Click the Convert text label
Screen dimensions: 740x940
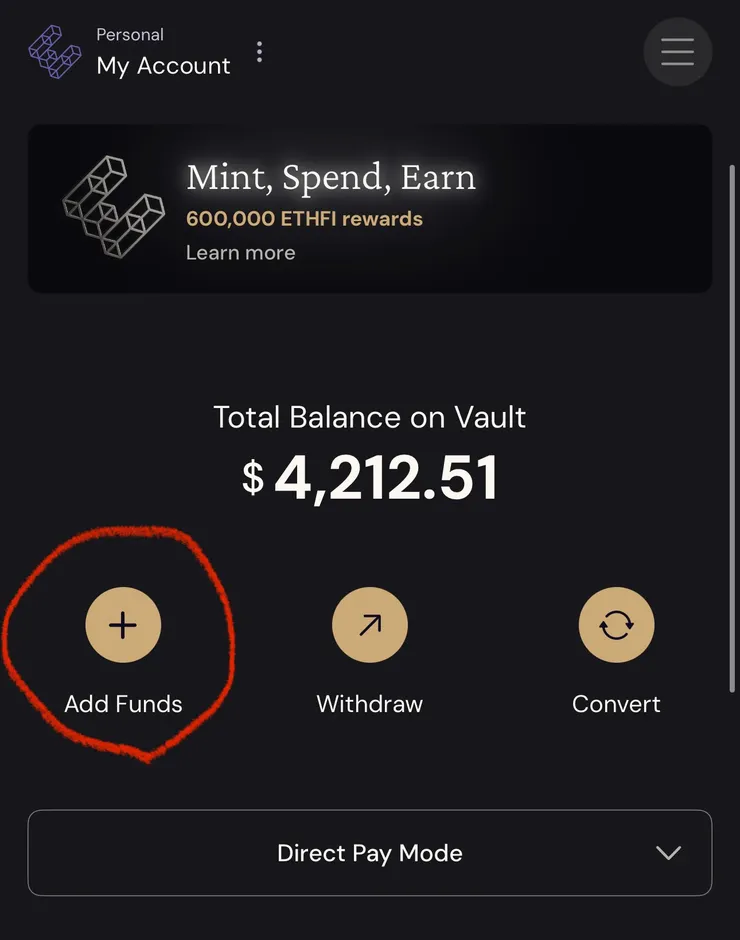click(616, 704)
